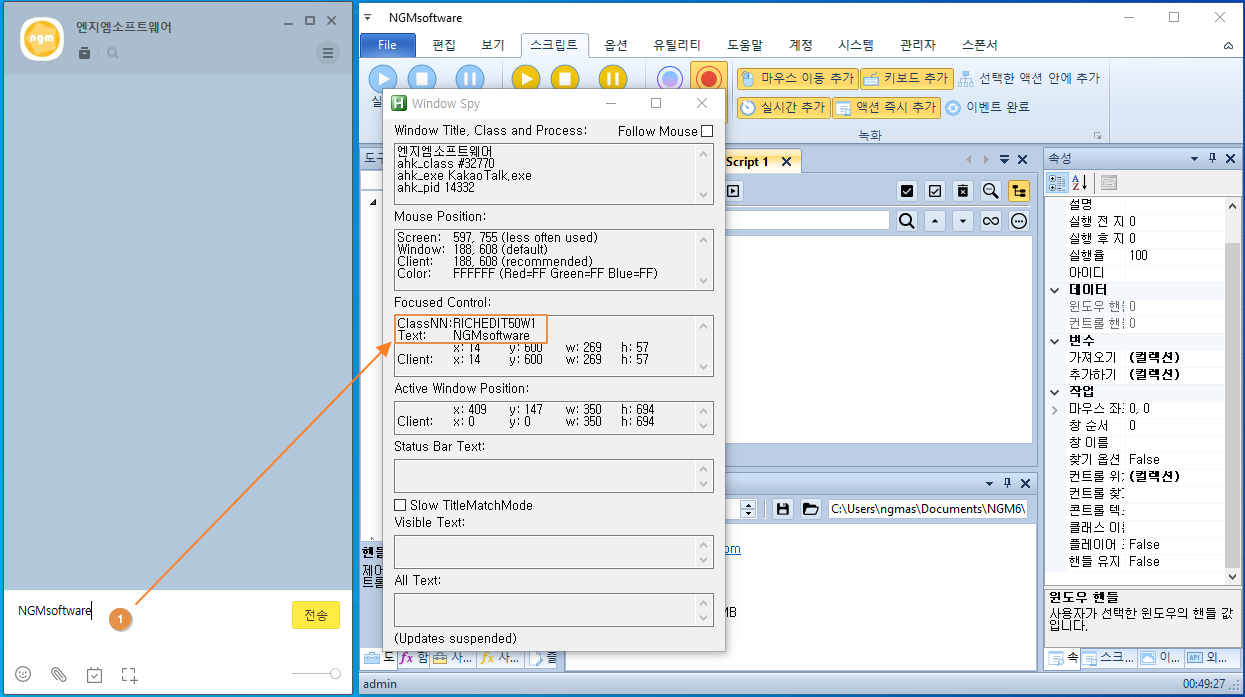Open emoticon picker in KakaoTalk
Screen dimensions: 1245x697
[23, 675]
